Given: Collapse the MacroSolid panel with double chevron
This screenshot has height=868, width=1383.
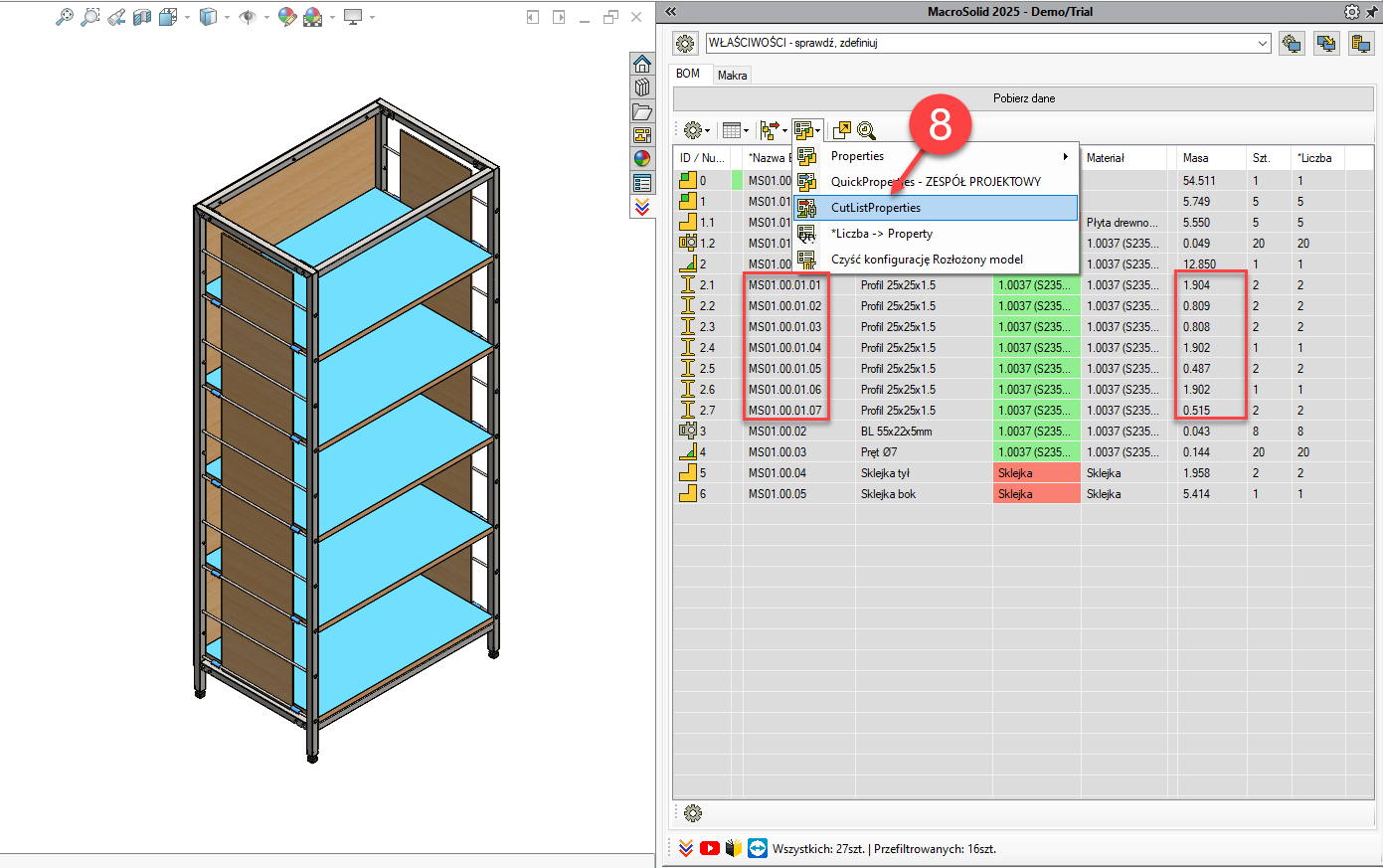Looking at the screenshot, I should 671,12.
